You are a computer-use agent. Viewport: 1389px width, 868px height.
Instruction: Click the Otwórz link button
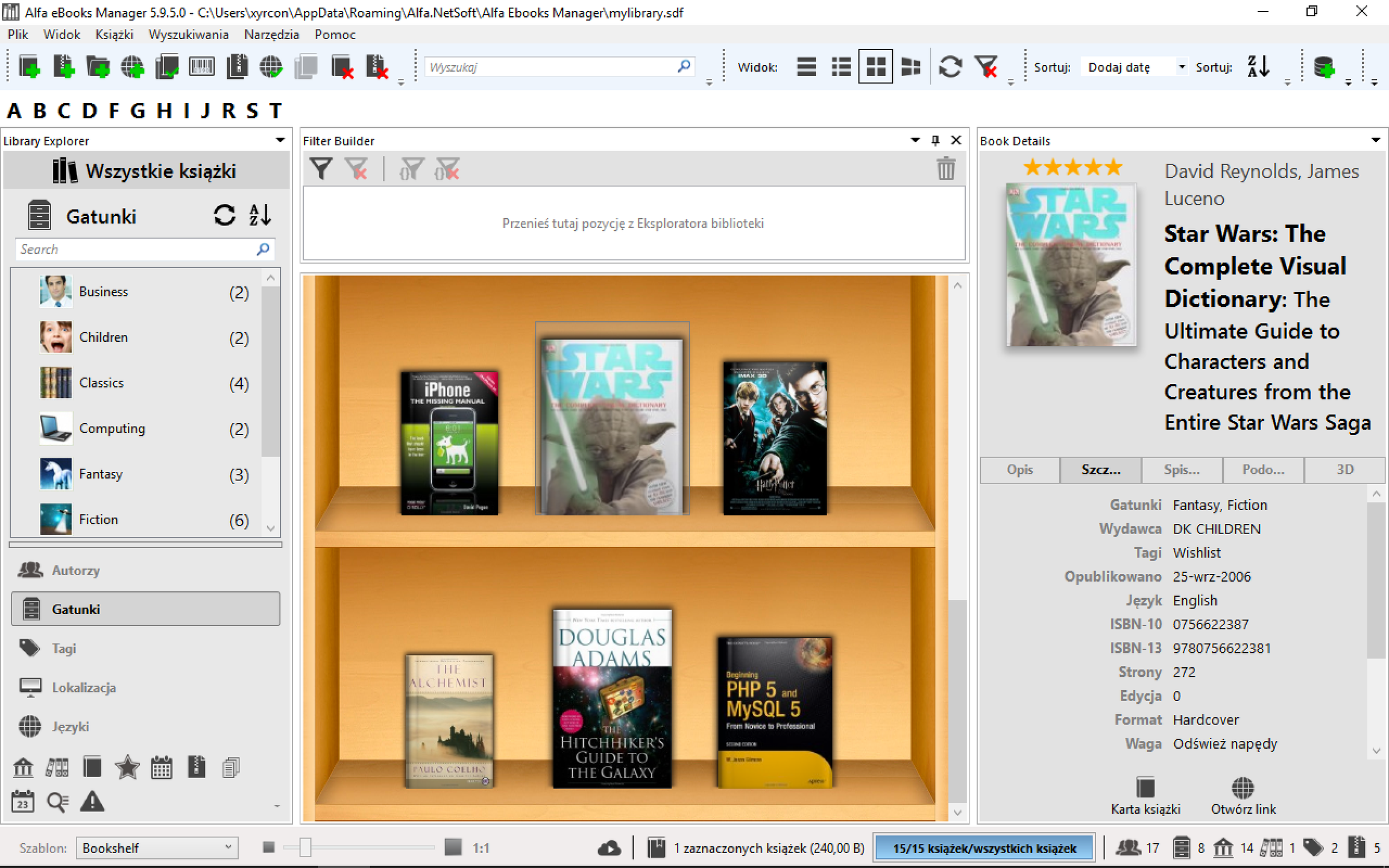click(1243, 796)
